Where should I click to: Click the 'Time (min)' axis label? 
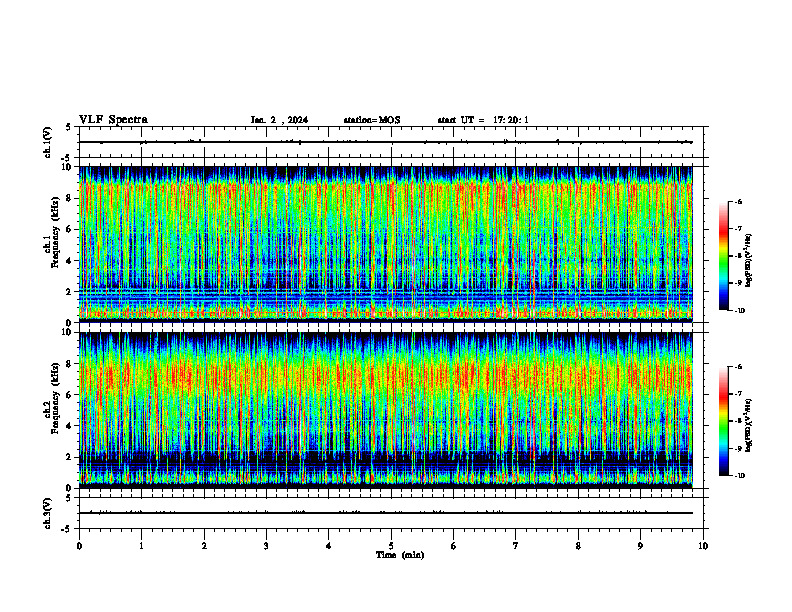400,555
